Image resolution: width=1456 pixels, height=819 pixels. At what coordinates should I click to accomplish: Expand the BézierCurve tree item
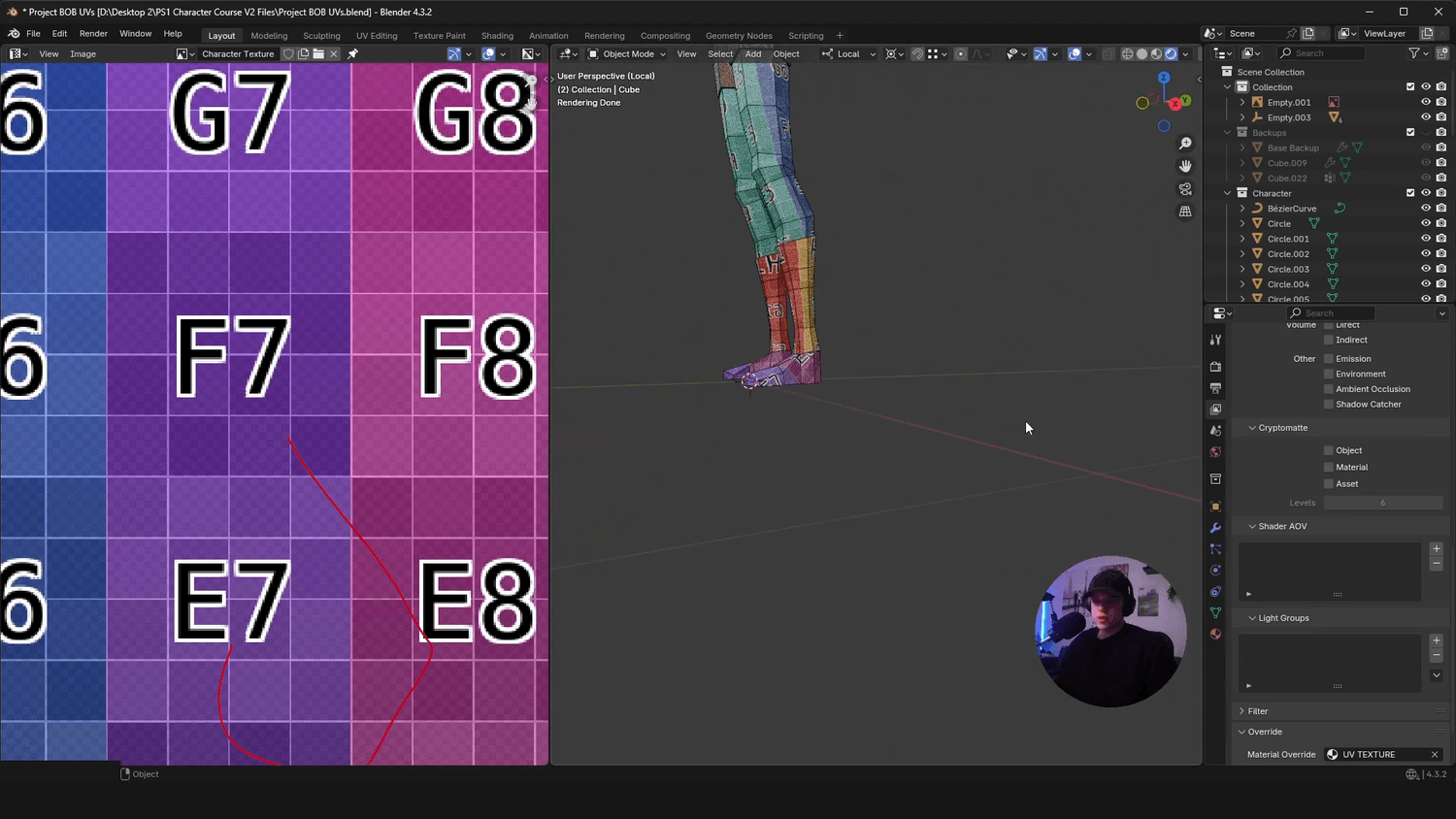click(1243, 208)
